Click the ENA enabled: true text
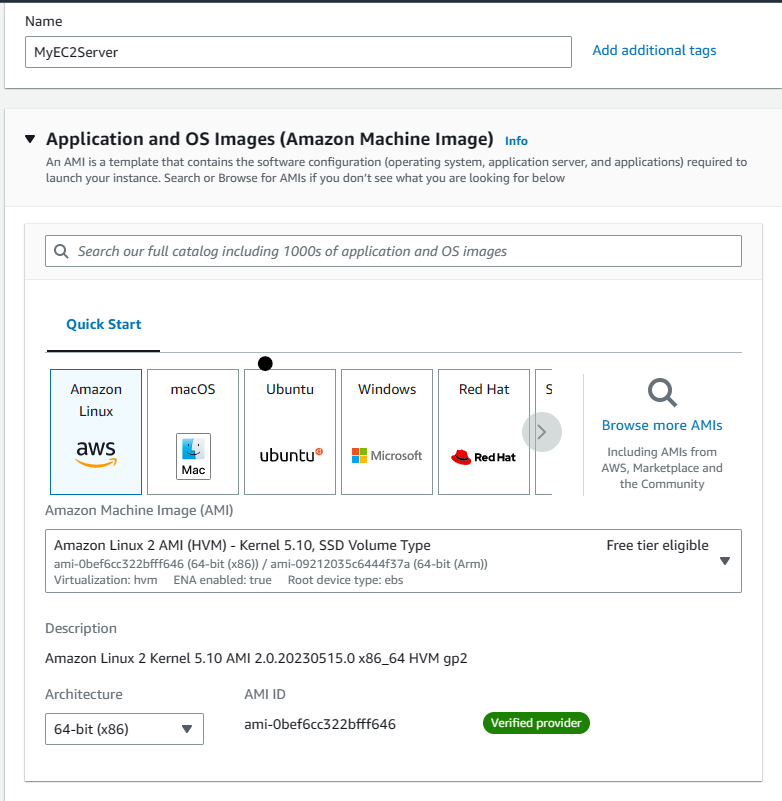This screenshot has width=782, height=801. [222, 580]
